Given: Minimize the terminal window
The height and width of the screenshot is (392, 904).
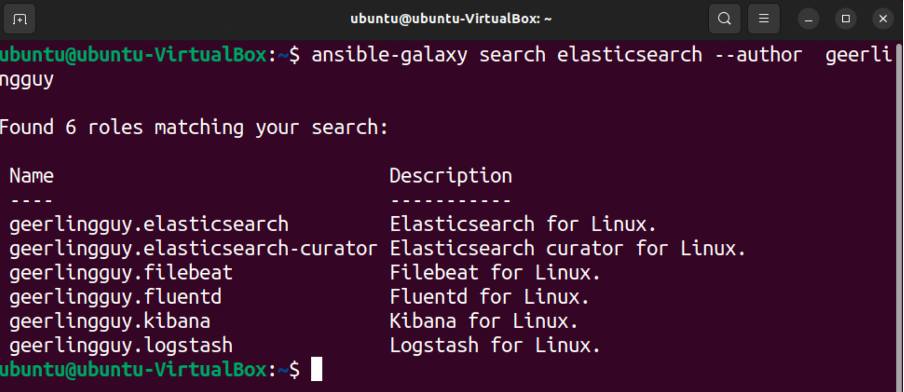Looking at the screenshot, I should (x=808, y=19).
